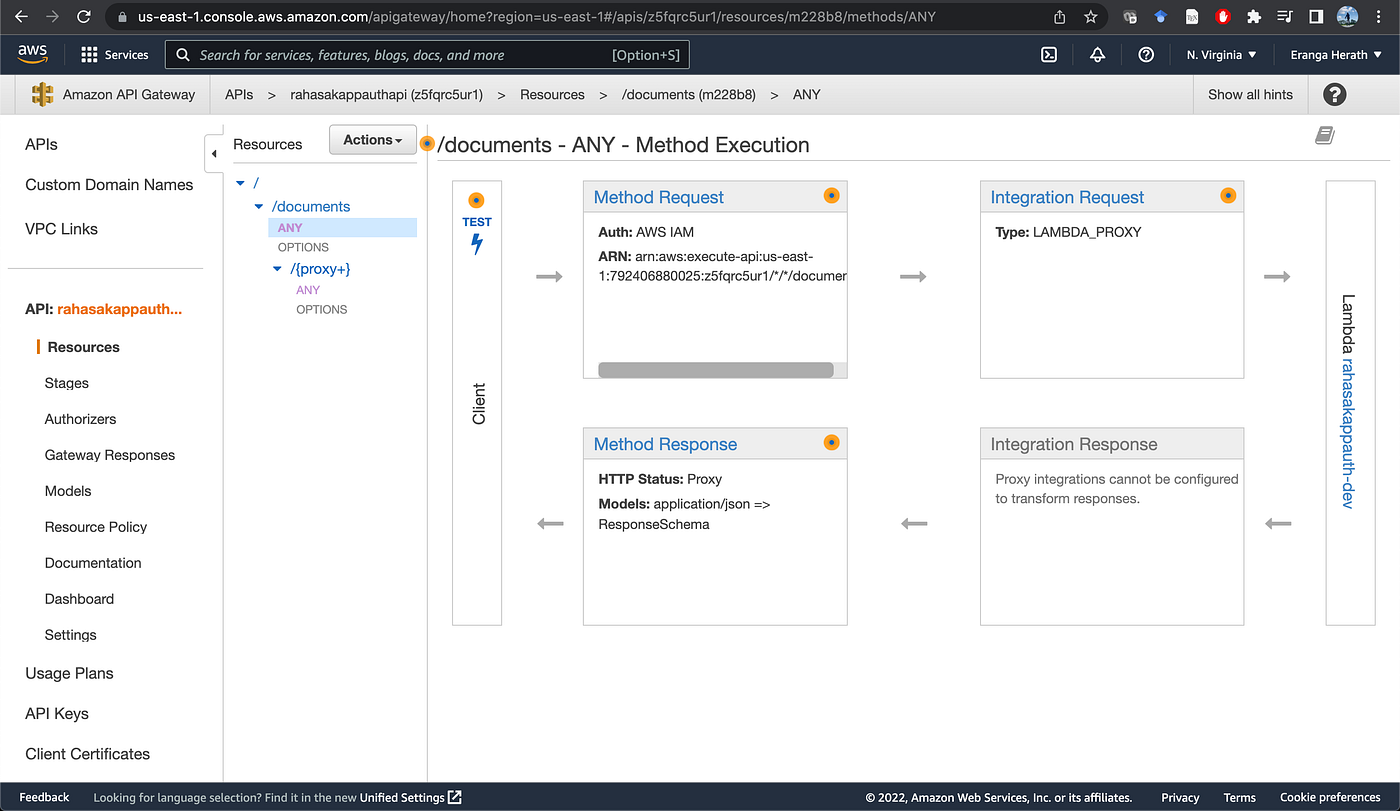The height and width of the screenshot is (811, 1400).
Task: Open the browser side panel icon
Action: pos(1316,16)
